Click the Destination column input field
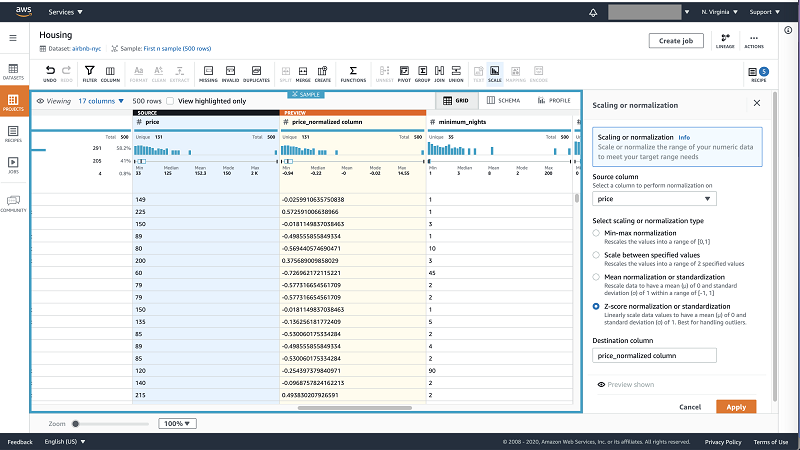This screenshot has width=800, height=450. click(654, 355)
